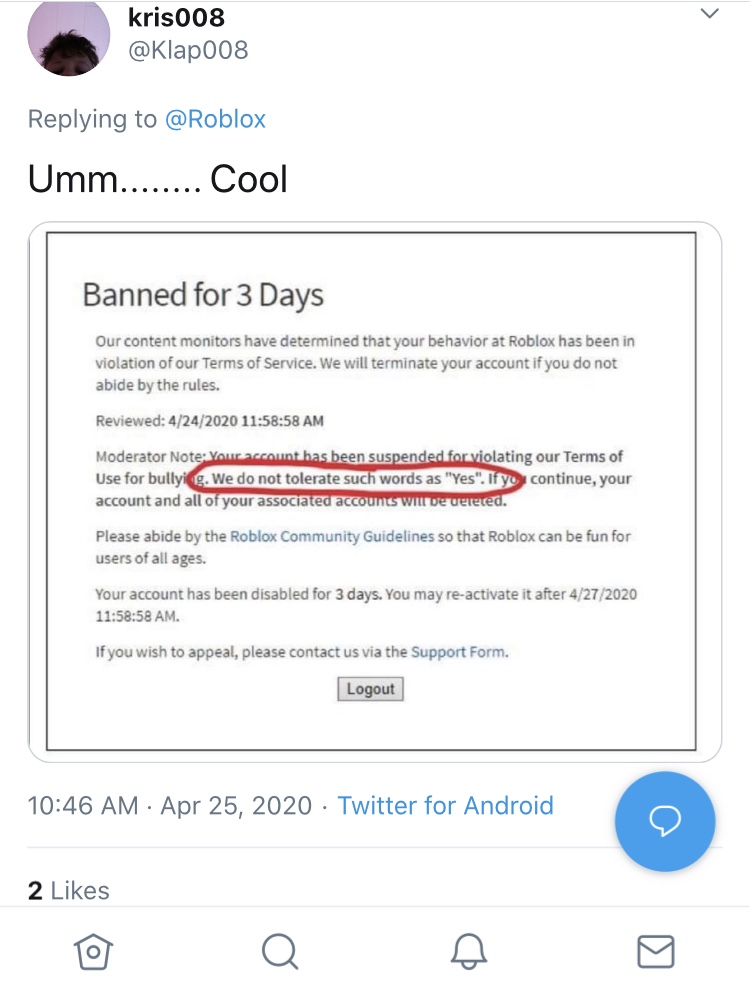Screen dimensions: 750x984
Task: Click the Logout button in screenshot
Action: pos(370,689)
